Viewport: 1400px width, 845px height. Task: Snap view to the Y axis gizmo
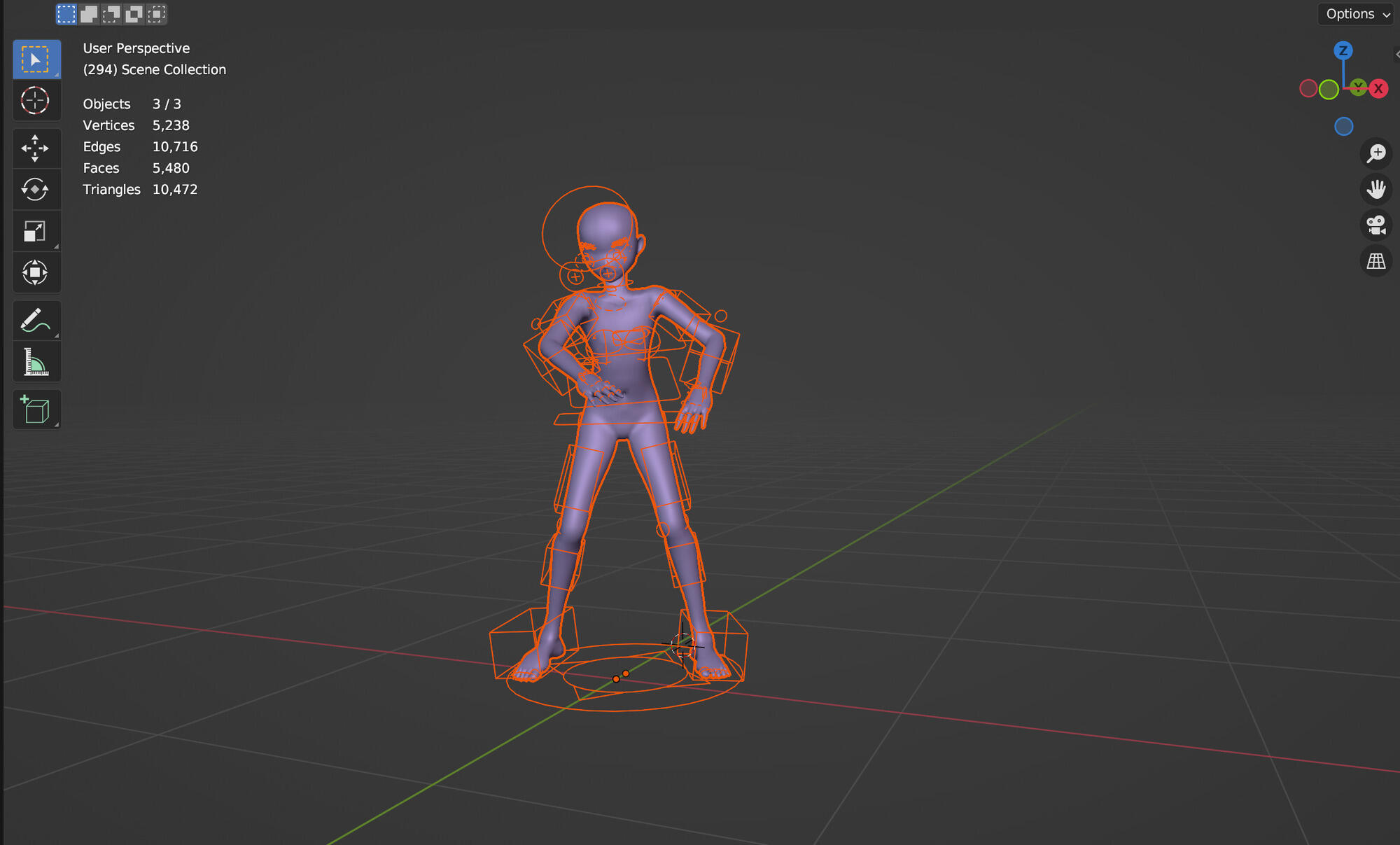click(1358, 88)
